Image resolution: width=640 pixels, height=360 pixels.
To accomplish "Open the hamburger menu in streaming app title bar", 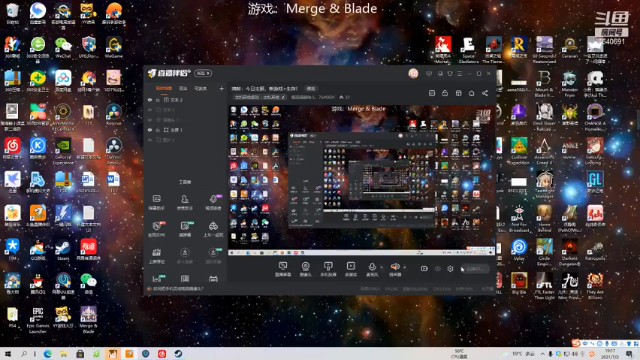I will pos(460,73).
